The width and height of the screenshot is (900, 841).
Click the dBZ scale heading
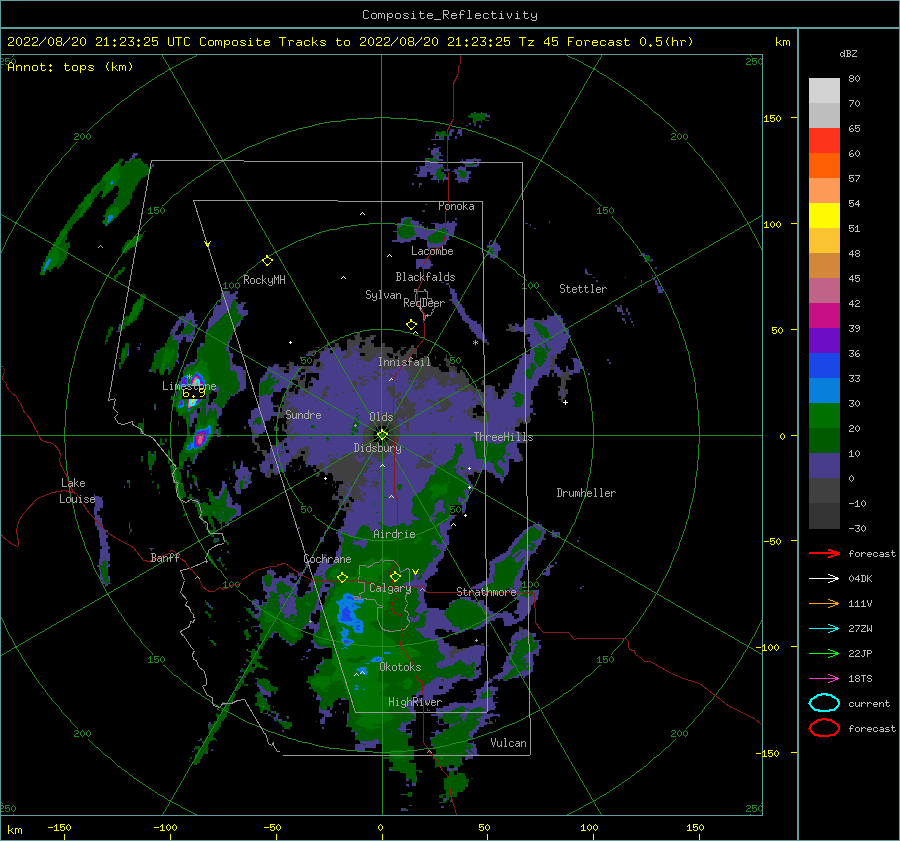click(x=848, y=53)
